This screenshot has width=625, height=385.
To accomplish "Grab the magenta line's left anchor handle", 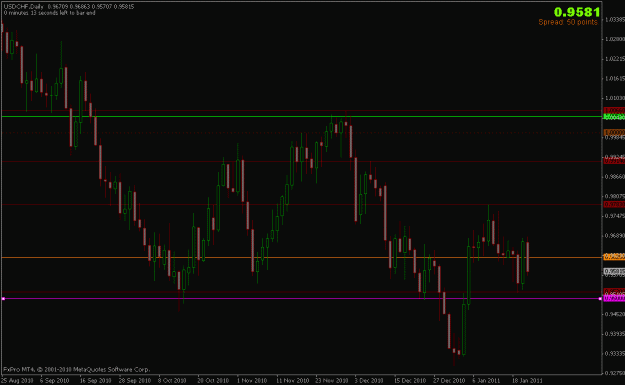I will click(x=3, y=299).
